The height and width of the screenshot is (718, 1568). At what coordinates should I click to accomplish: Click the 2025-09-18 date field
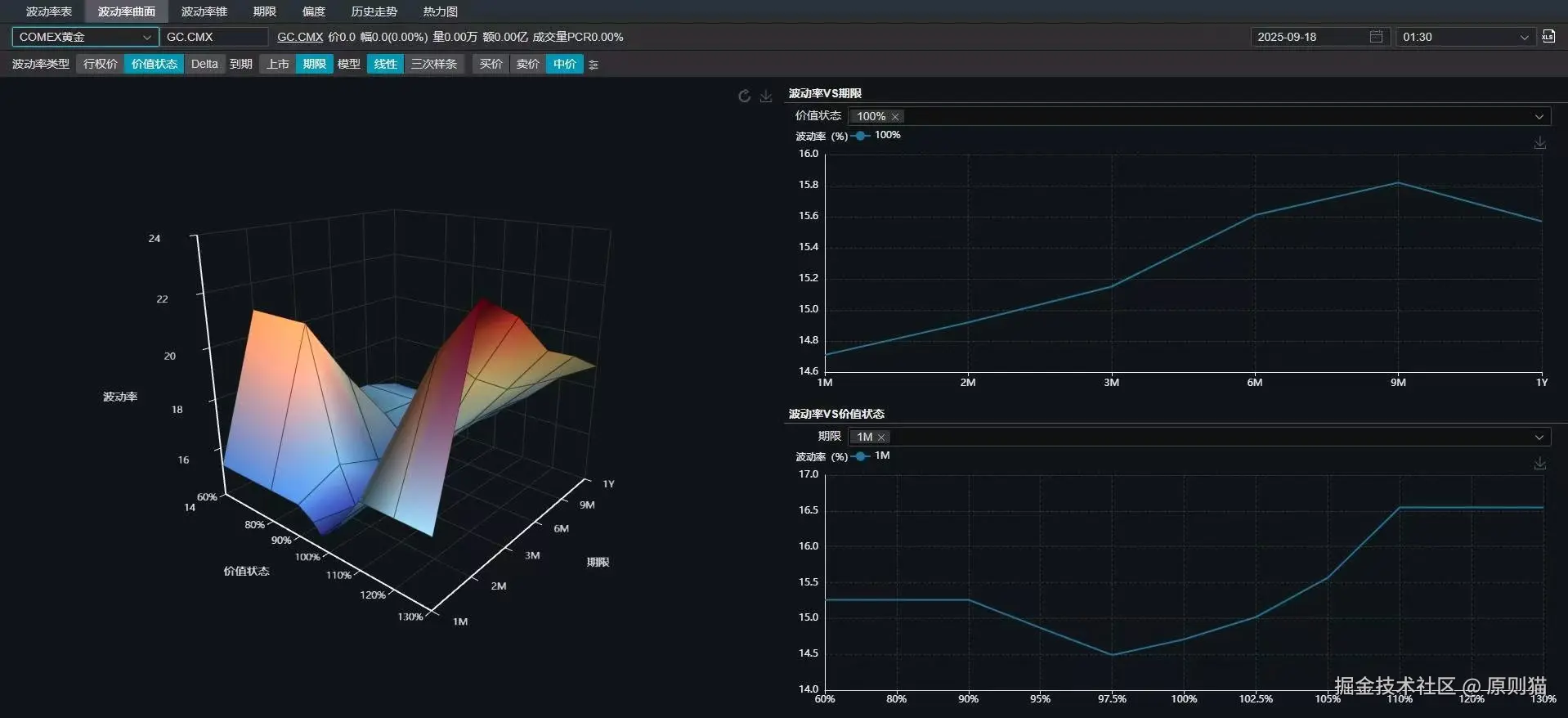[x=1319, y=37]
